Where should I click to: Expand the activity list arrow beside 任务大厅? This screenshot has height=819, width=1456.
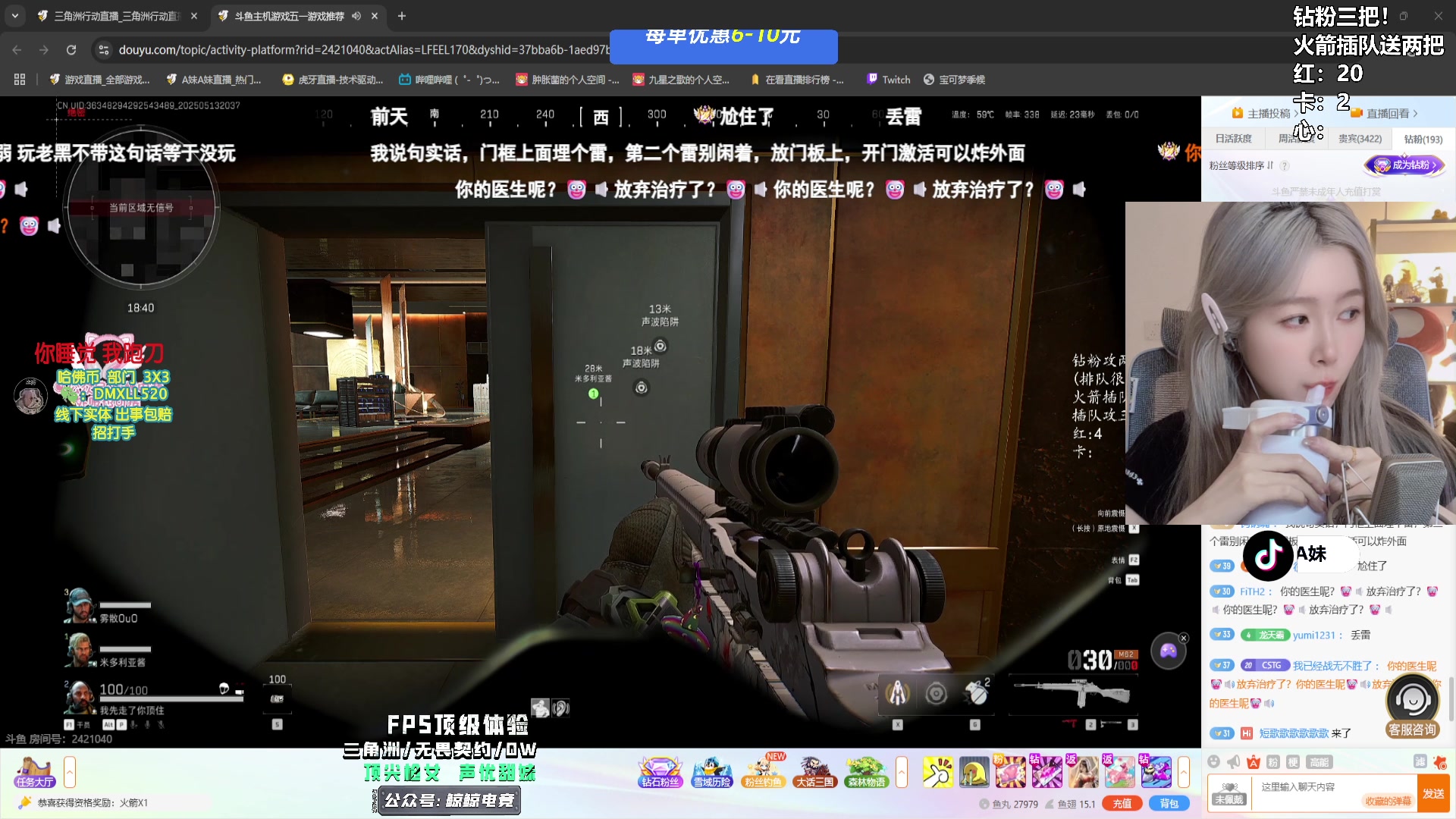point(69,772)
